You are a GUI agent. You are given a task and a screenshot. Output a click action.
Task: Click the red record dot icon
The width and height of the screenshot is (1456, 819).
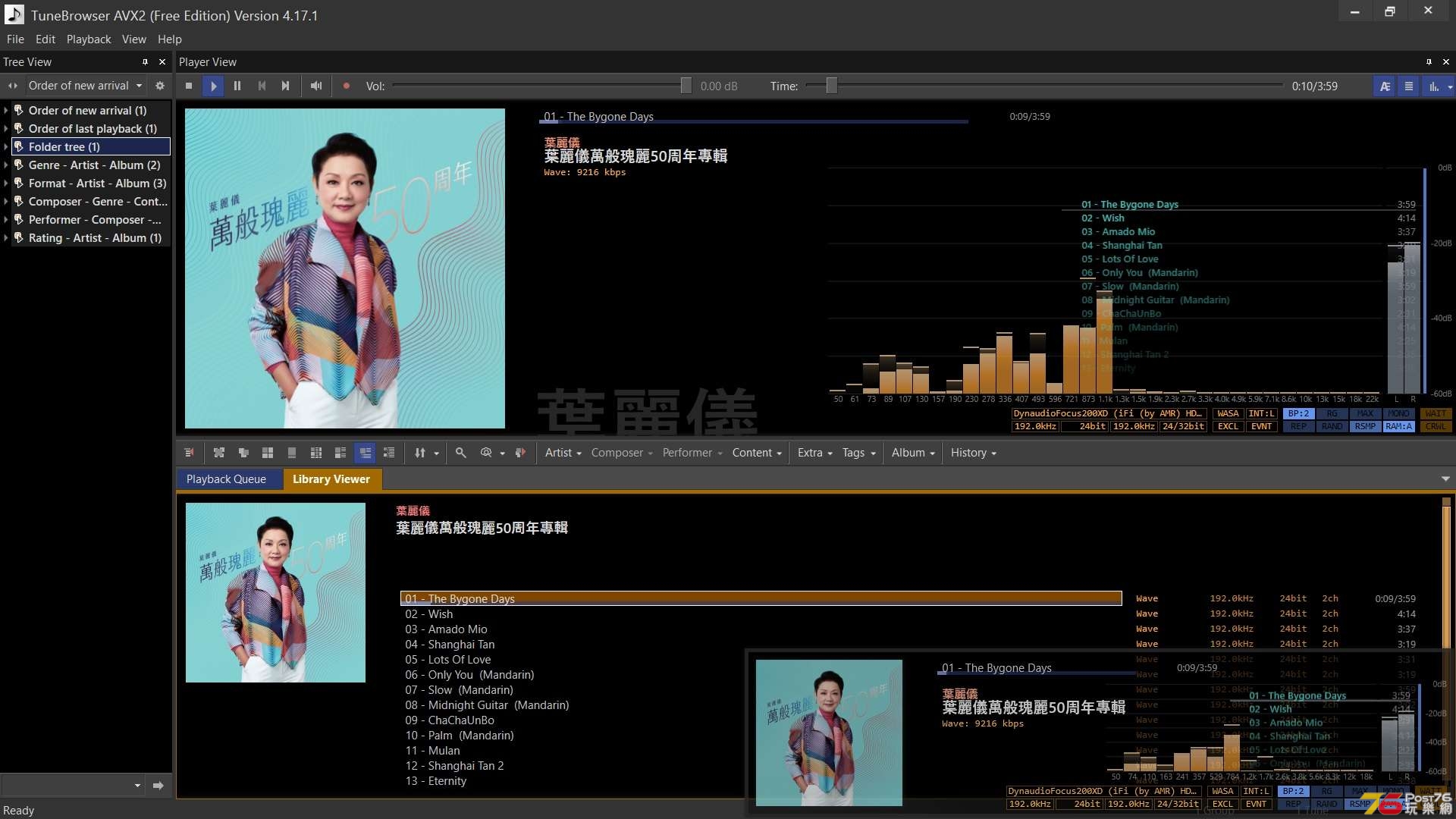pos(346,86)
